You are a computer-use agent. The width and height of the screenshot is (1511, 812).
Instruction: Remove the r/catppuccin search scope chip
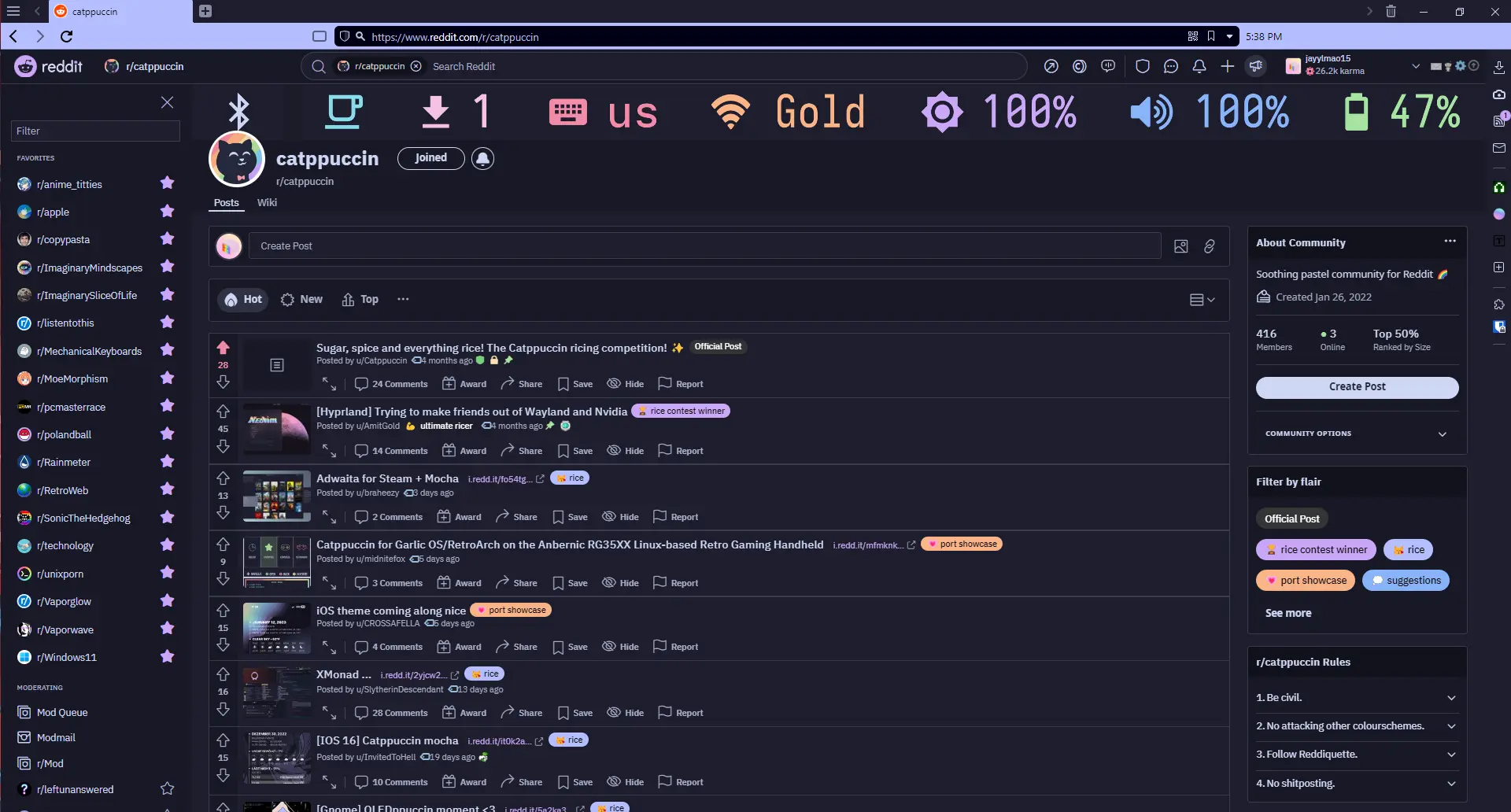click(416, 67)
